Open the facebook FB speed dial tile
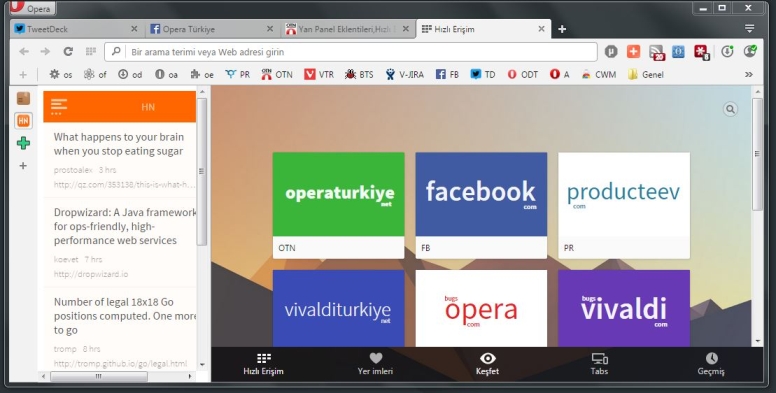The width and height of the screenshot is (776, 393). pyautogui.click(x=481, y=205)
